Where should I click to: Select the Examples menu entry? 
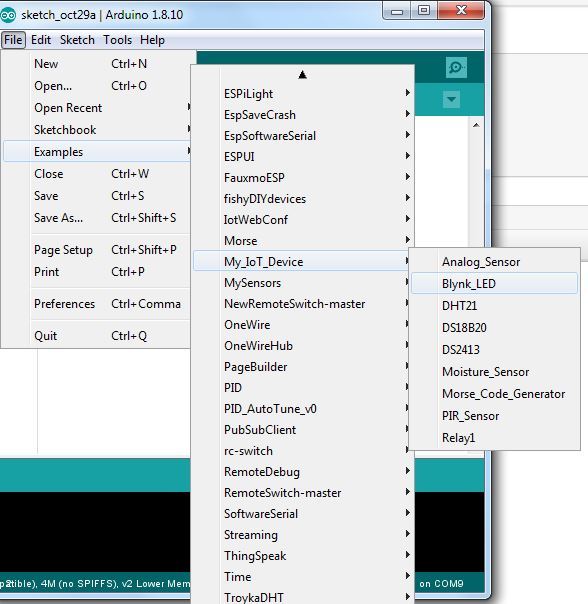[x=96, y=152]
